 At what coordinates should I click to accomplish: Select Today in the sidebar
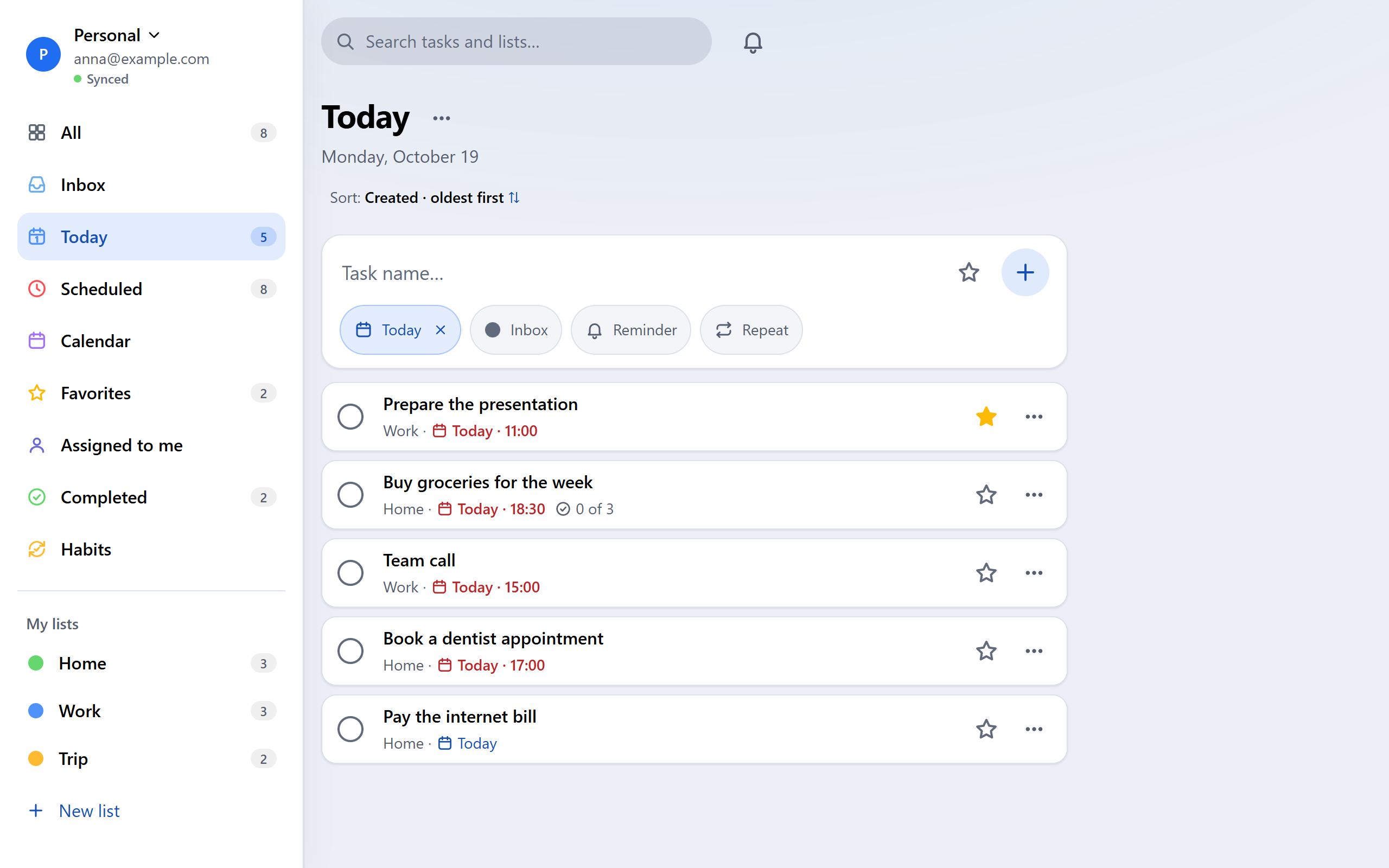coord(151,237)
